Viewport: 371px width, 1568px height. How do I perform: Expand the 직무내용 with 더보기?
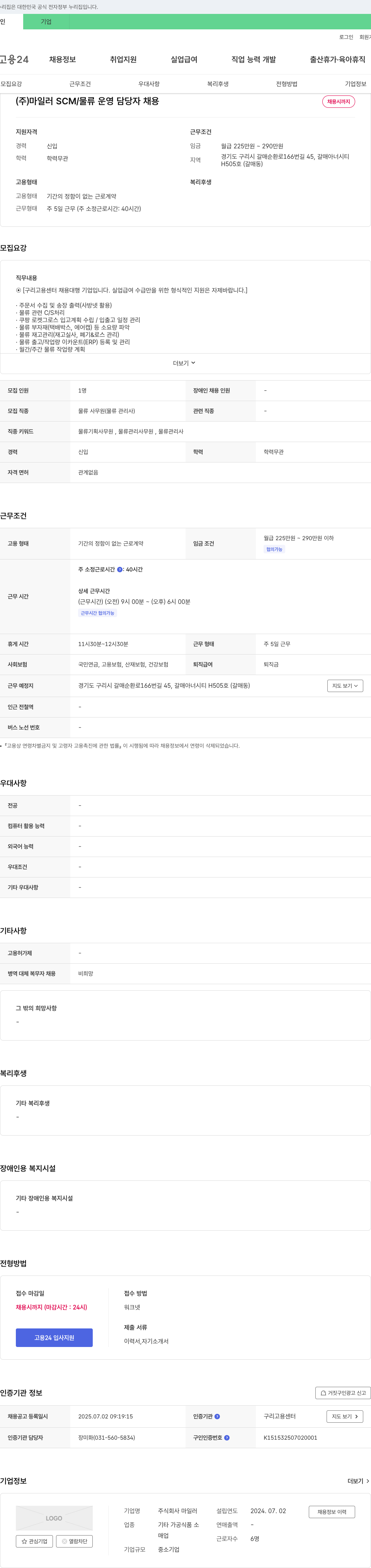pos(185,363)
